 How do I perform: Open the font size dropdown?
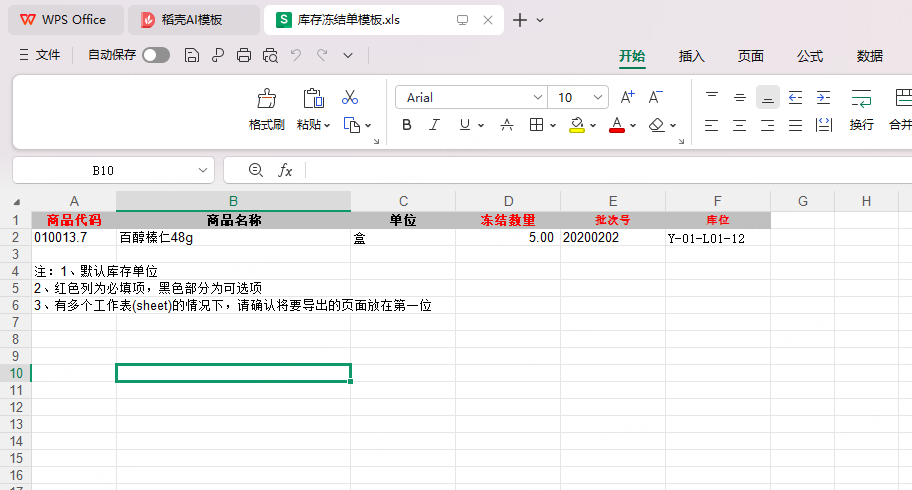[597, 98]
